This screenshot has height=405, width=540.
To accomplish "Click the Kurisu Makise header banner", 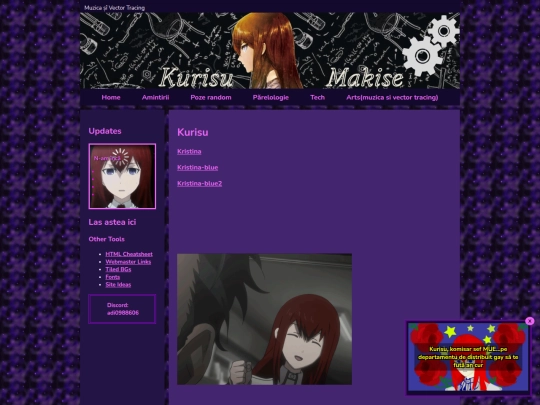I will 270,51.
